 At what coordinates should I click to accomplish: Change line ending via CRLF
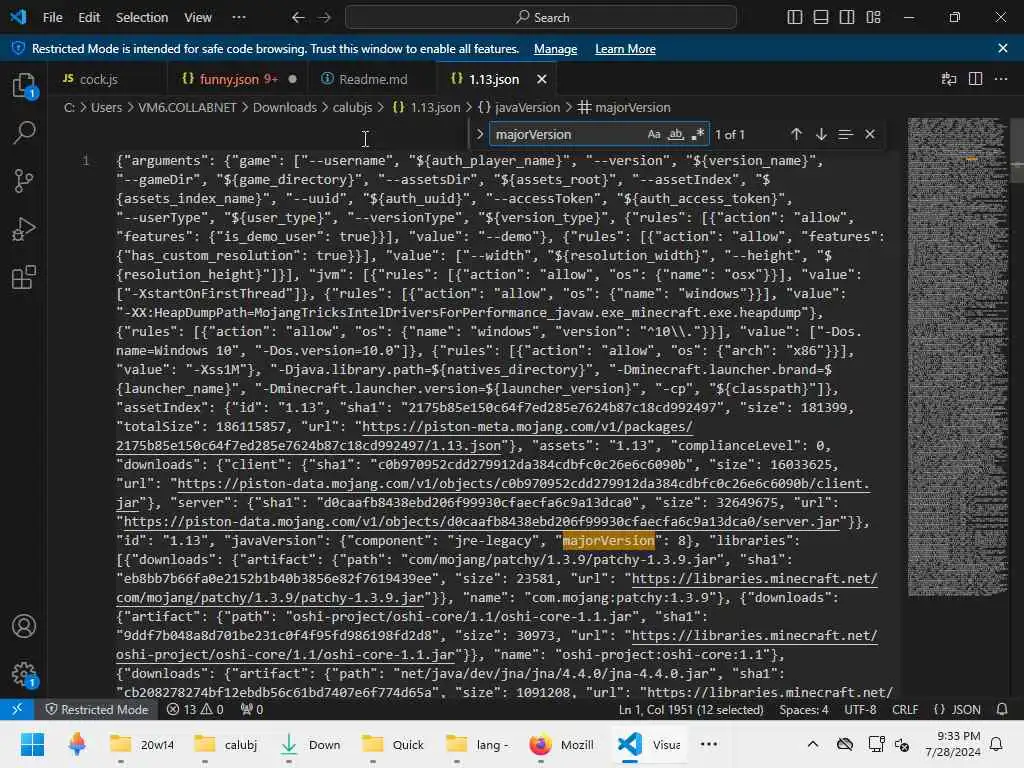coord(904,709)
